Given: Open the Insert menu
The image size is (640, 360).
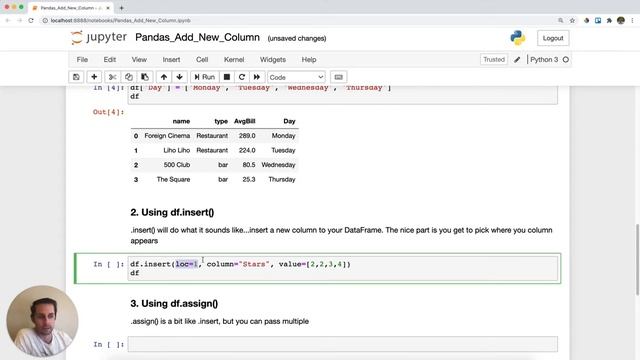Looking at the screenshot, I should (x=171, y=60).
